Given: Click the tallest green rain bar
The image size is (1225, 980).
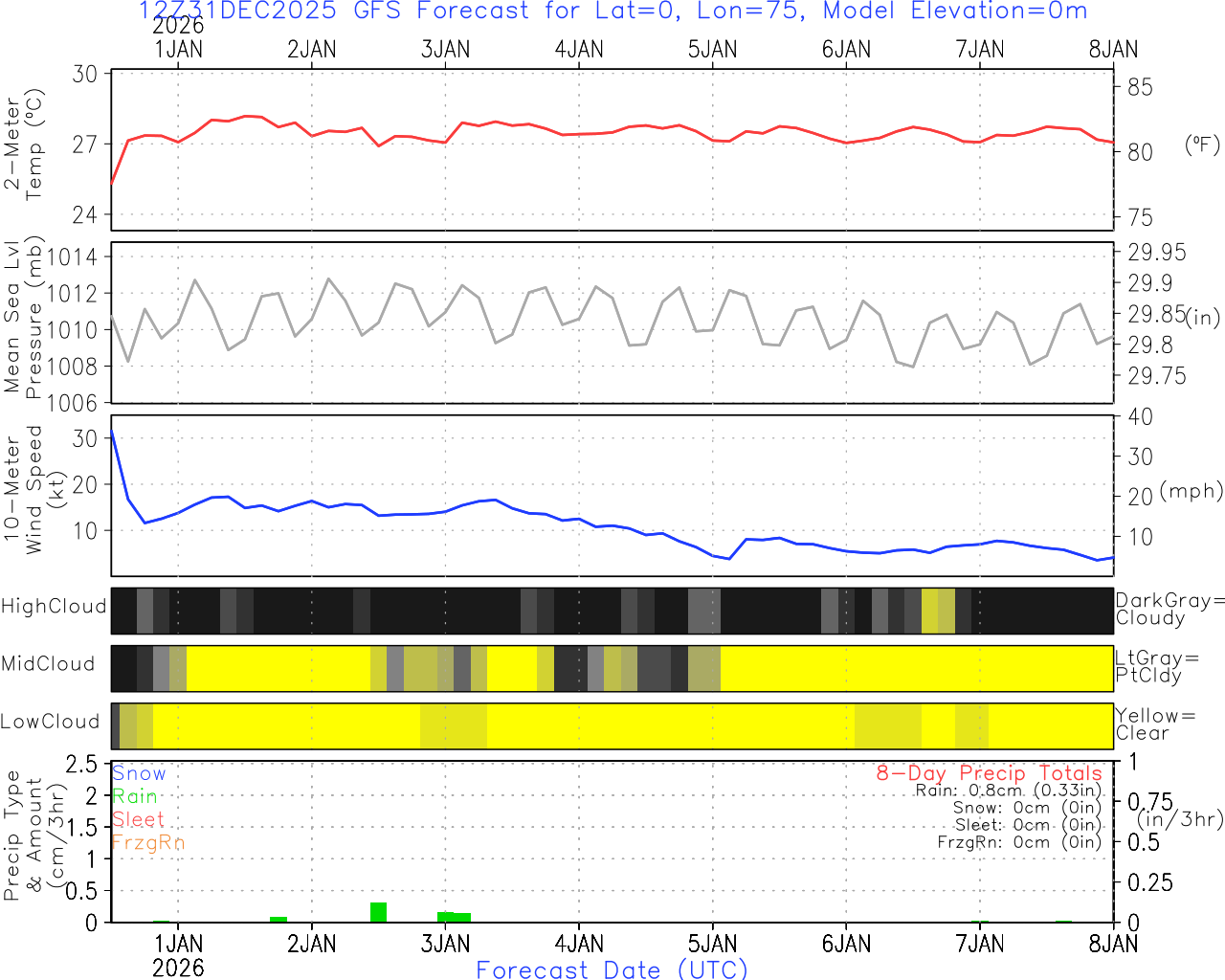Looking at the screenshot, I should coord(378,912).
